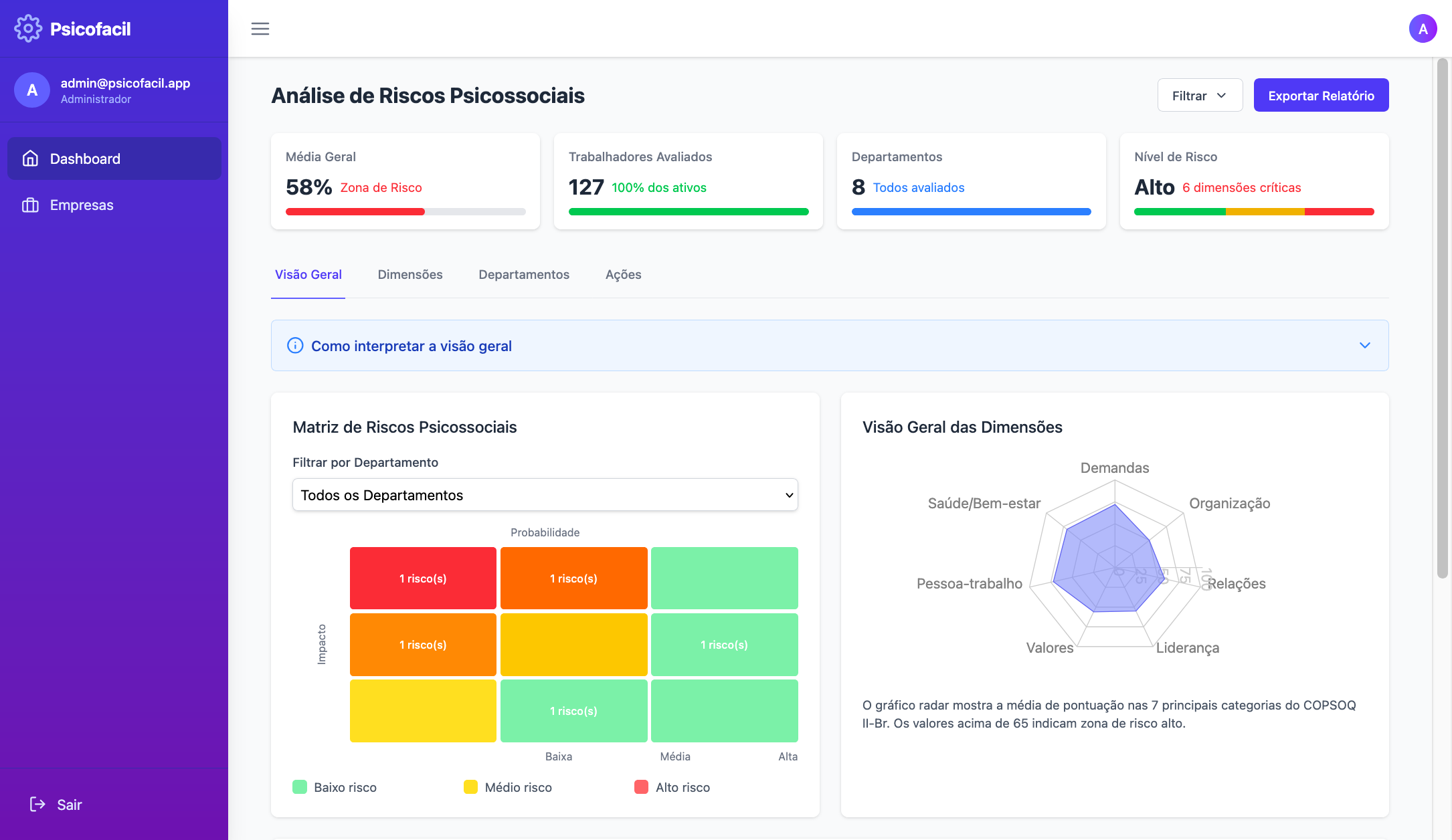The image size is (1452, 840).
Task: Click the Empresas briefcase icon
Action: pos(31,205)
